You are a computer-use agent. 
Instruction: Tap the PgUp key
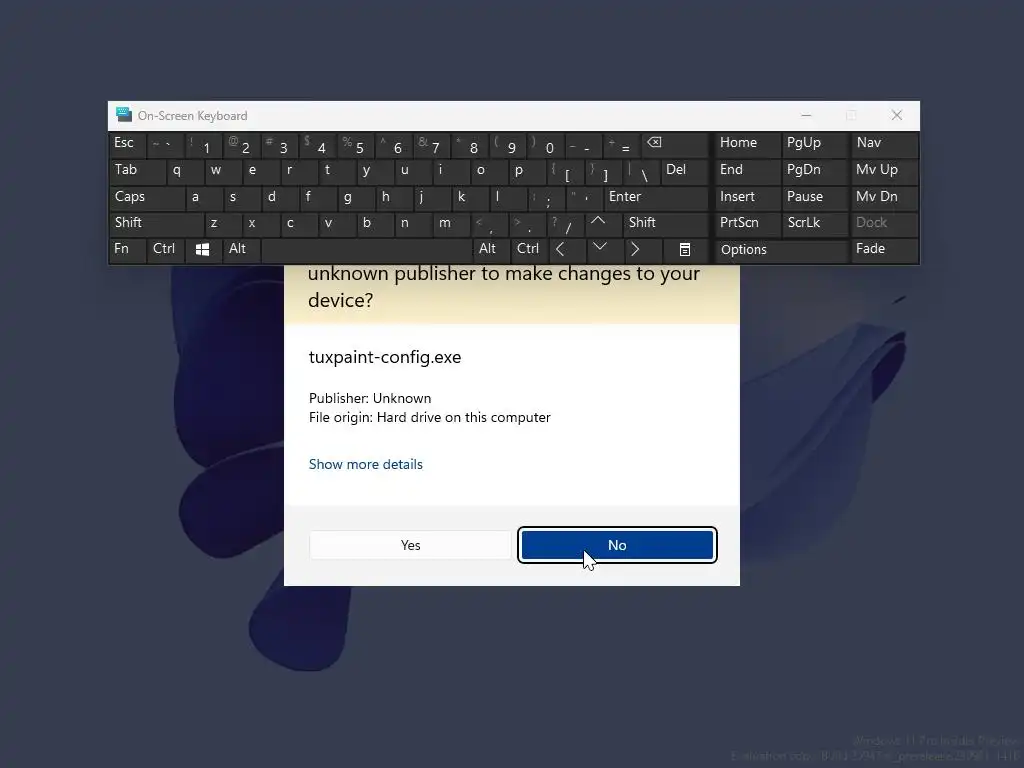(x=814, y=144)
